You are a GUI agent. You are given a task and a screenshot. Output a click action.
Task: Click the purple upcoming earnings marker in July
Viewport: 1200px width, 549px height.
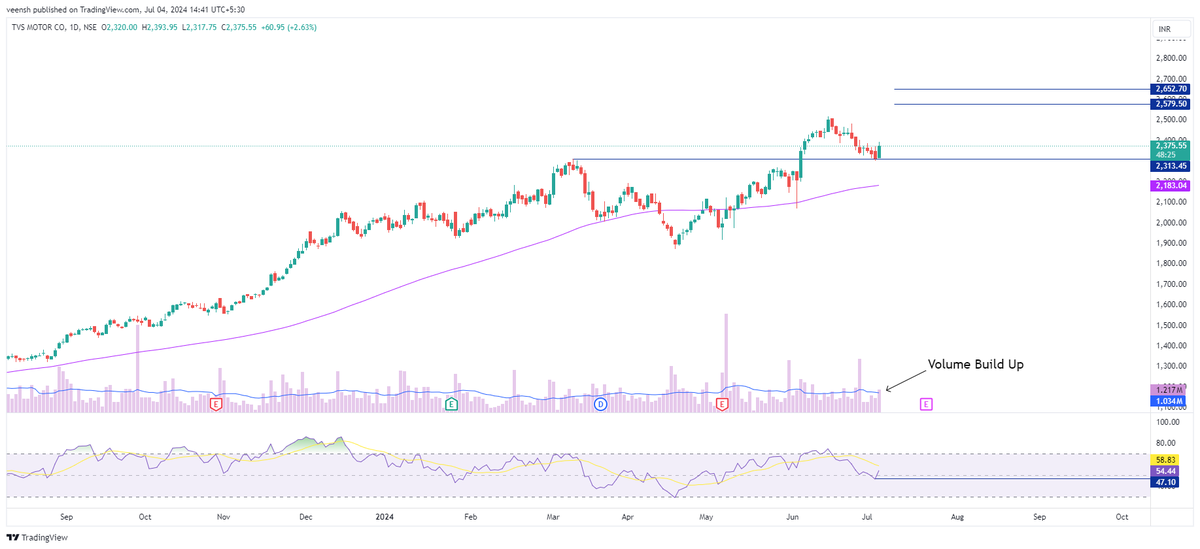[926, 404]
